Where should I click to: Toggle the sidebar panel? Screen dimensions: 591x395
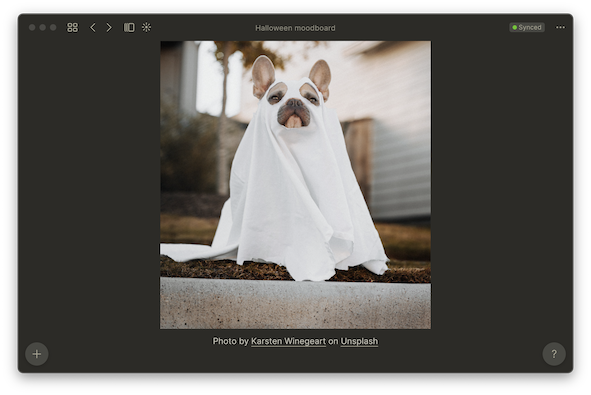tap(129, 28)
